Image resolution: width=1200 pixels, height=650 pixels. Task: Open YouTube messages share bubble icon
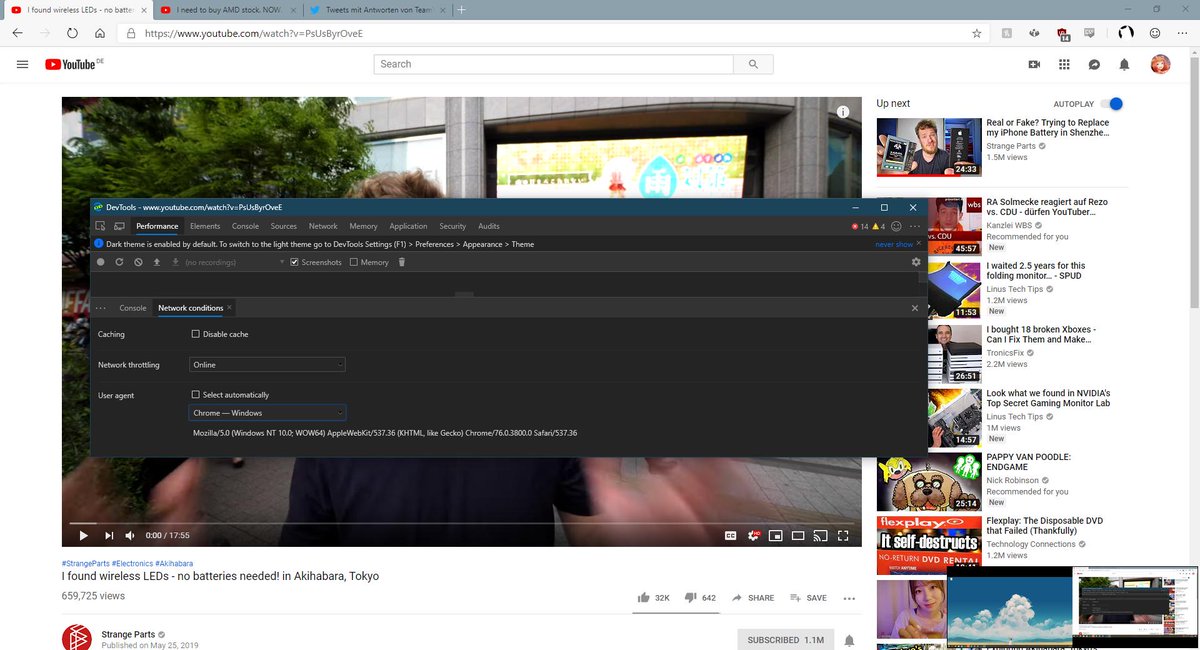click(1095, 64)
